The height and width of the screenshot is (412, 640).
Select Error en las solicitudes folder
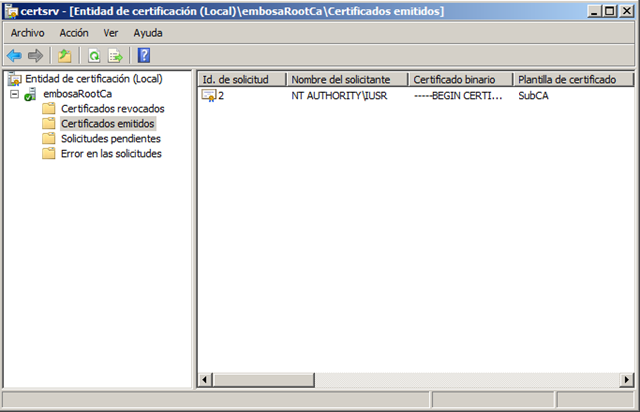(x=110, y=153)
